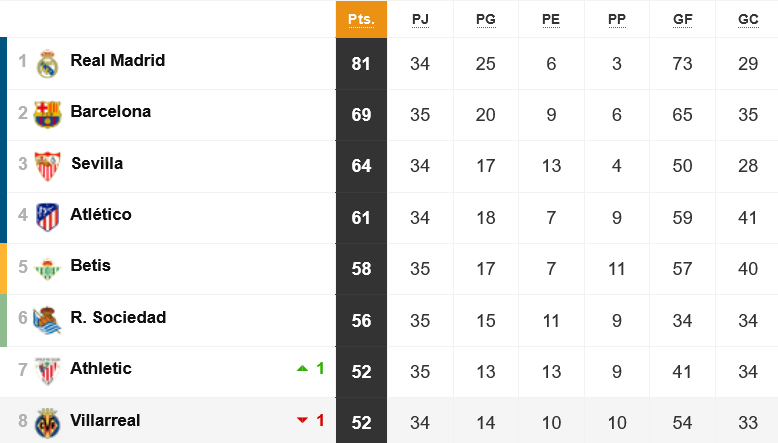Viewport: 778px width, 443px height.
Task: Go to the Sevilla team page
Action: [x=97, y=163]
